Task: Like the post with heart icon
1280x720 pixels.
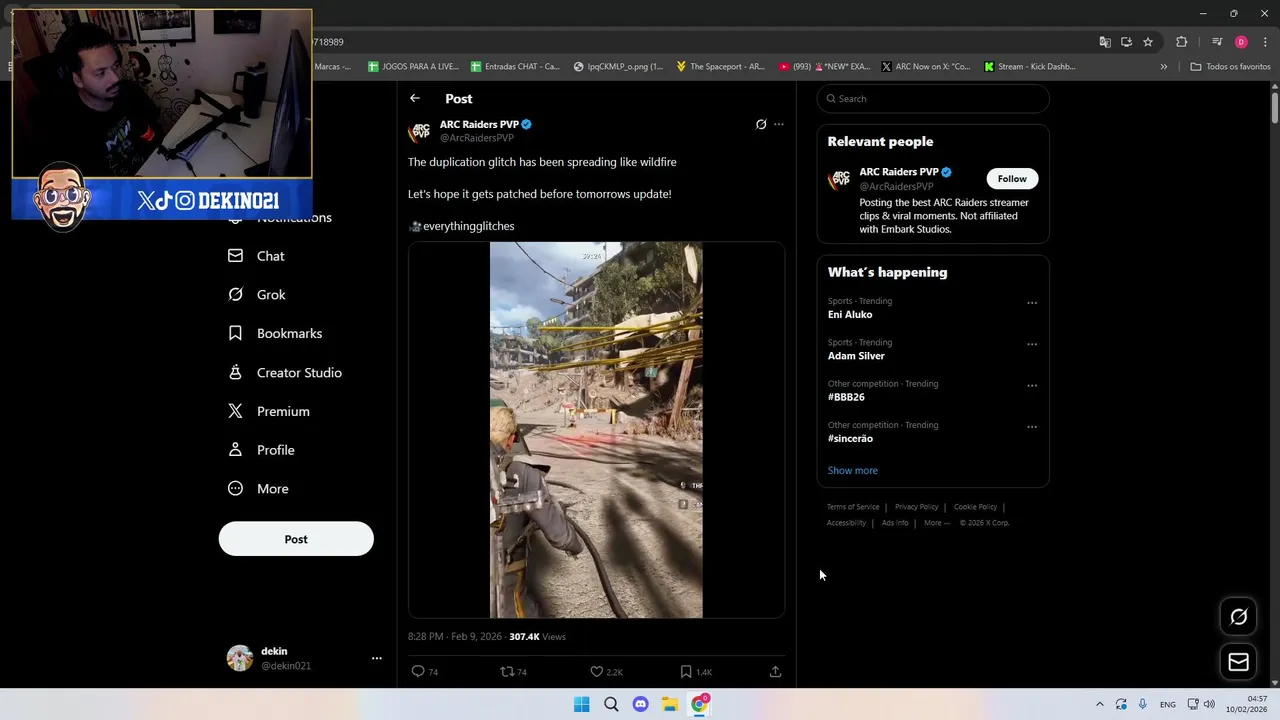Action: coord(596,672)
